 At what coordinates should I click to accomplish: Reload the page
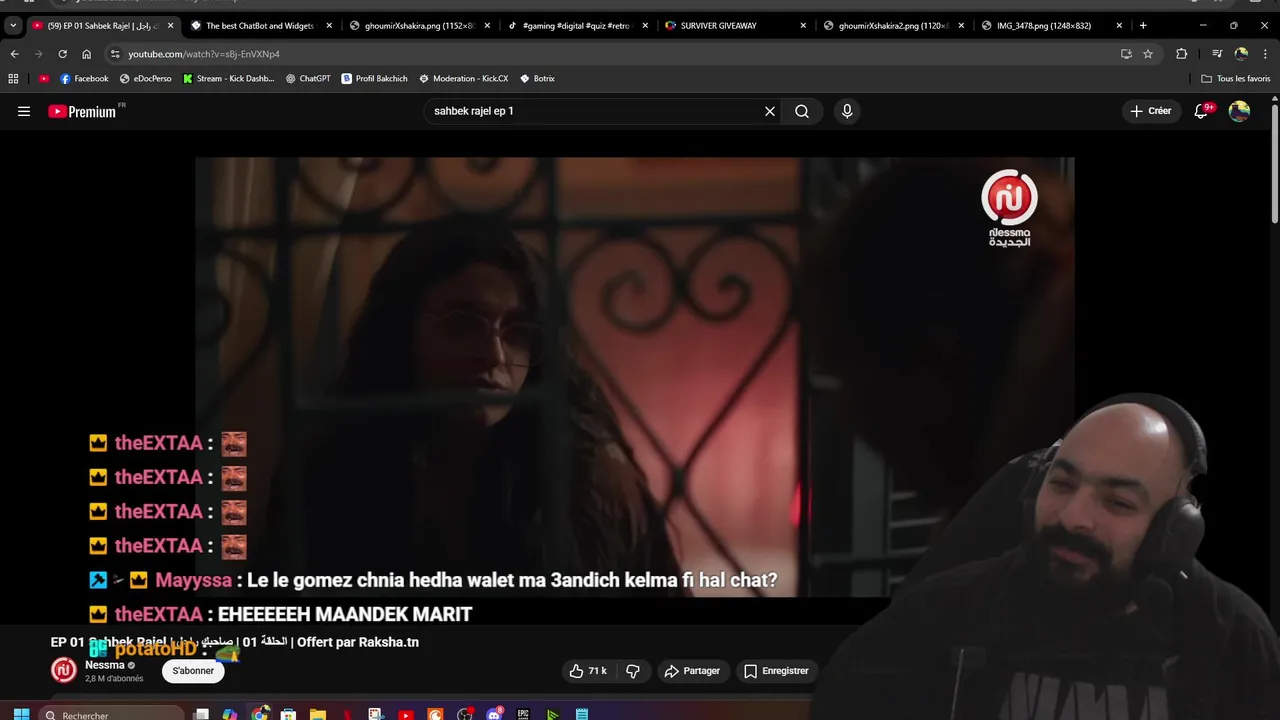pyautogui.click(x=62, y=54)
